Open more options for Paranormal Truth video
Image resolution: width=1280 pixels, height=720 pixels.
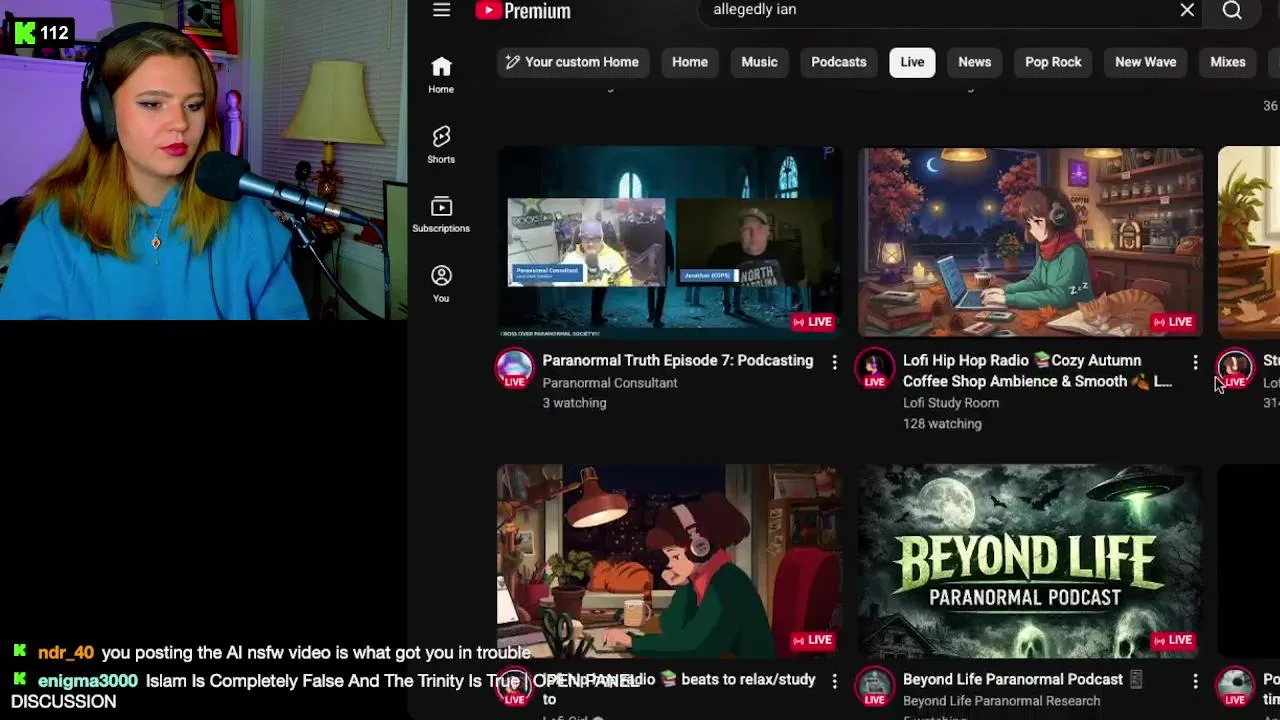[x=834, y=362]
